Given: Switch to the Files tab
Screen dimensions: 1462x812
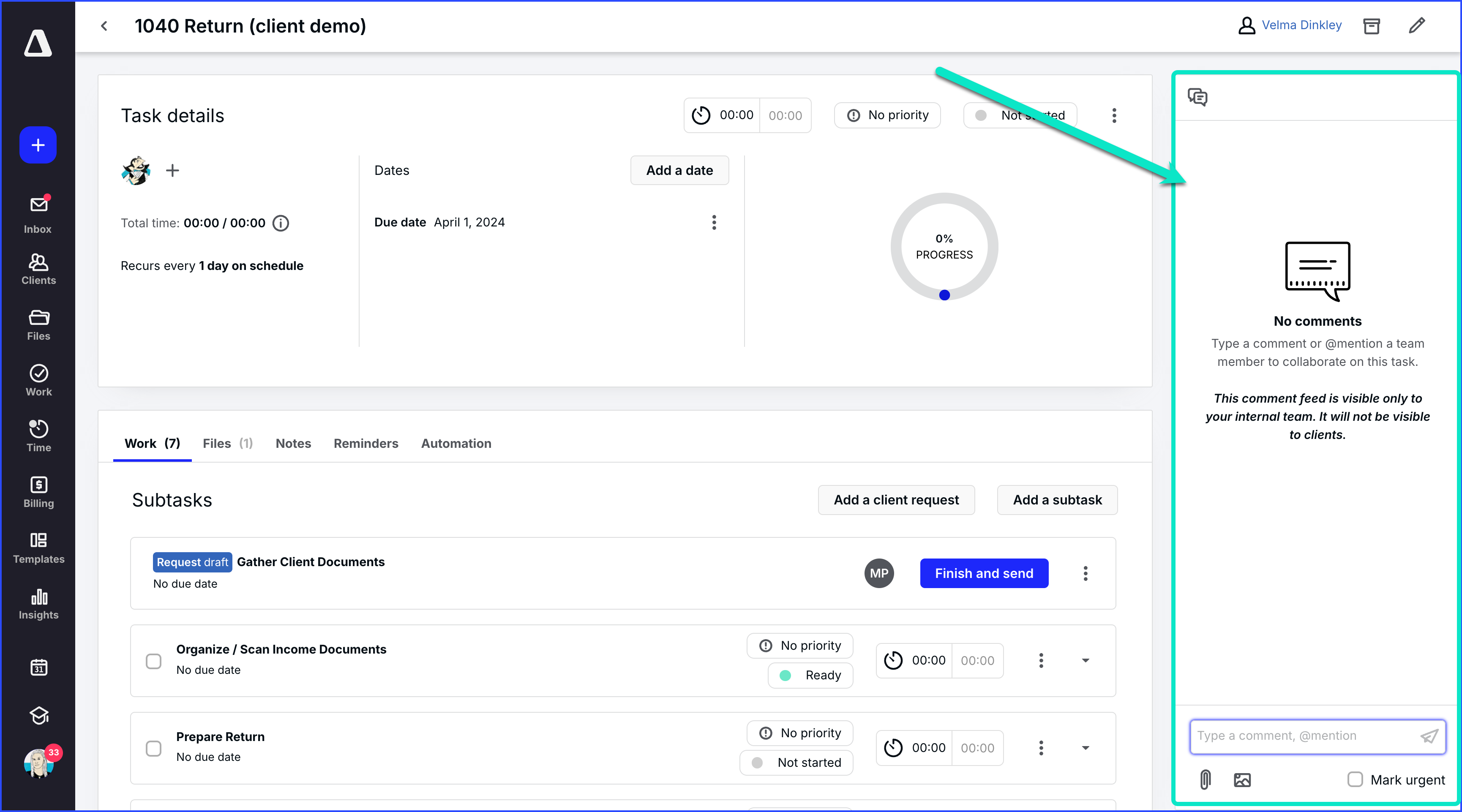Looking at the screenshot, I should click(227, 443).
